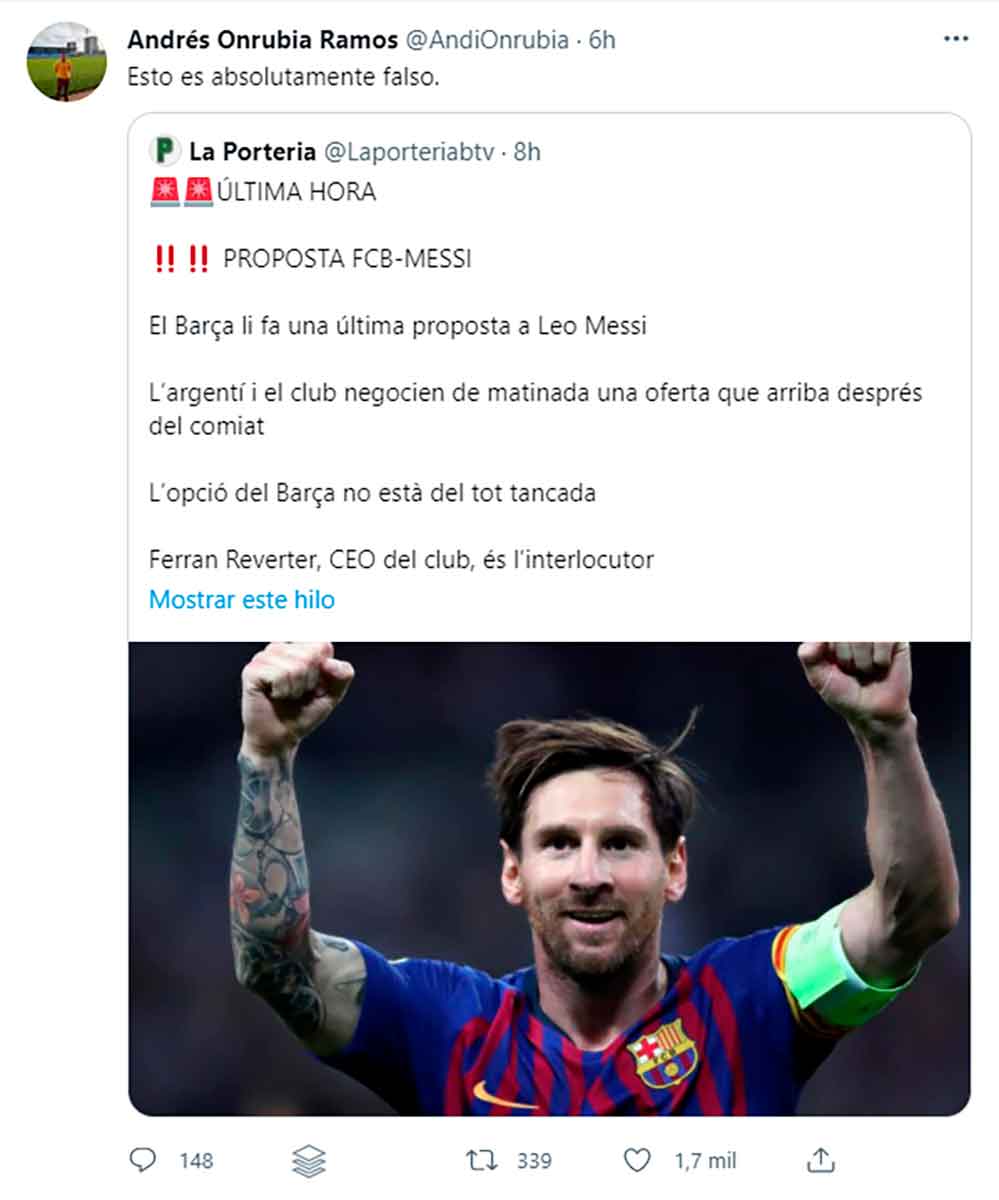Click Andrés Onrubia Ramos profile avatar
This screenshot has width=999, height=1200.
66,61
